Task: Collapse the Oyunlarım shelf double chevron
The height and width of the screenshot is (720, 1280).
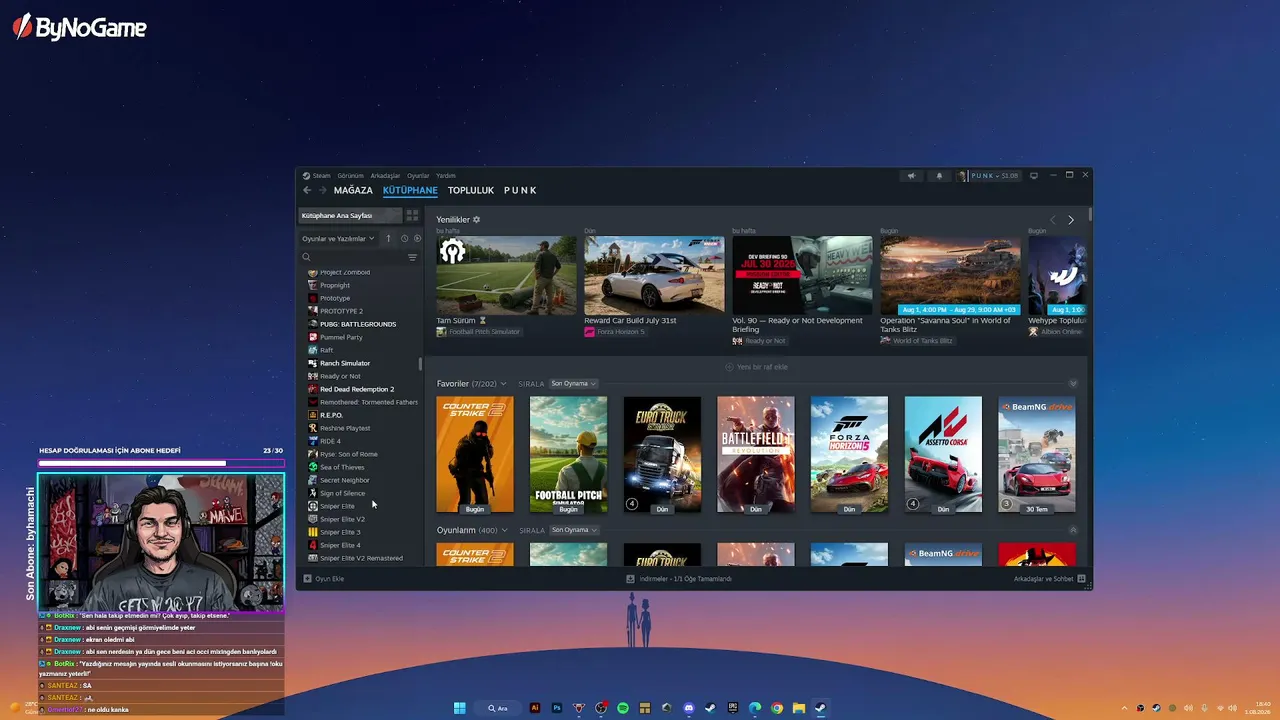Action: pos(1073,530)
